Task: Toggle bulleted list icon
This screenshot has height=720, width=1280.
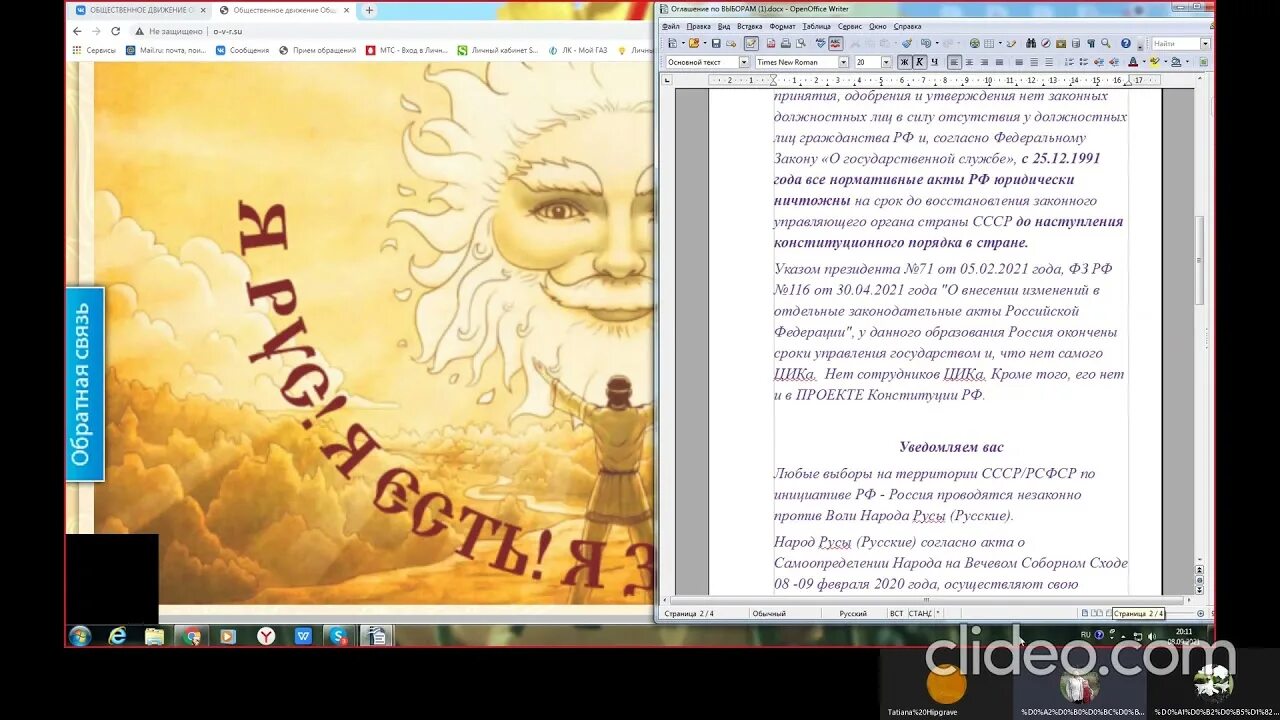Action: [1083, 62]
